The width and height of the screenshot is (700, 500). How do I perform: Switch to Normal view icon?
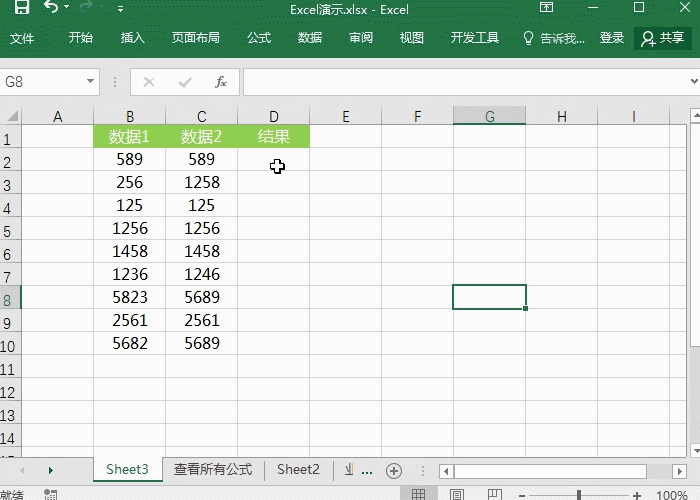(x=418, y=494)
